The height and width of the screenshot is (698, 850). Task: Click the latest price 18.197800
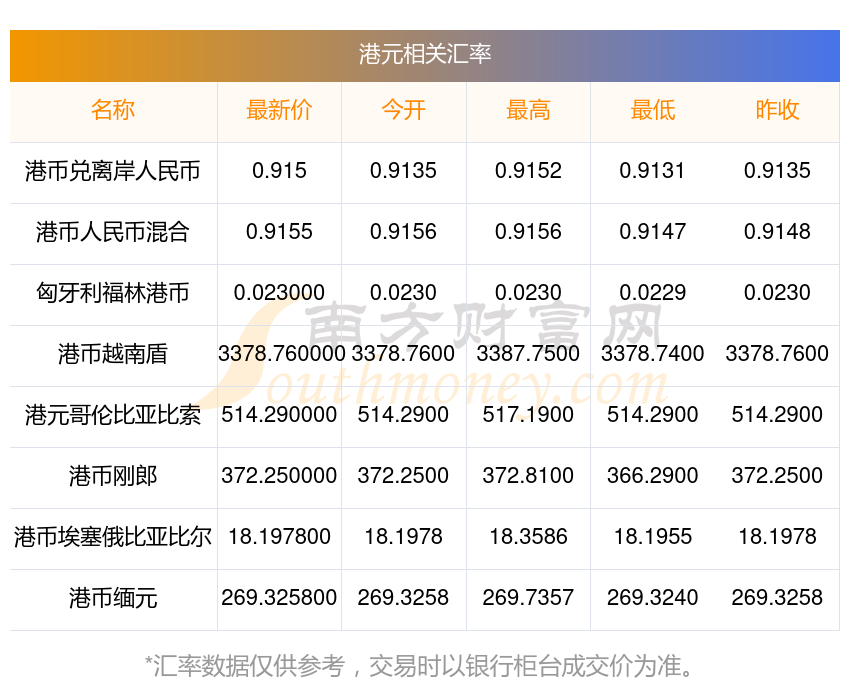279,537
